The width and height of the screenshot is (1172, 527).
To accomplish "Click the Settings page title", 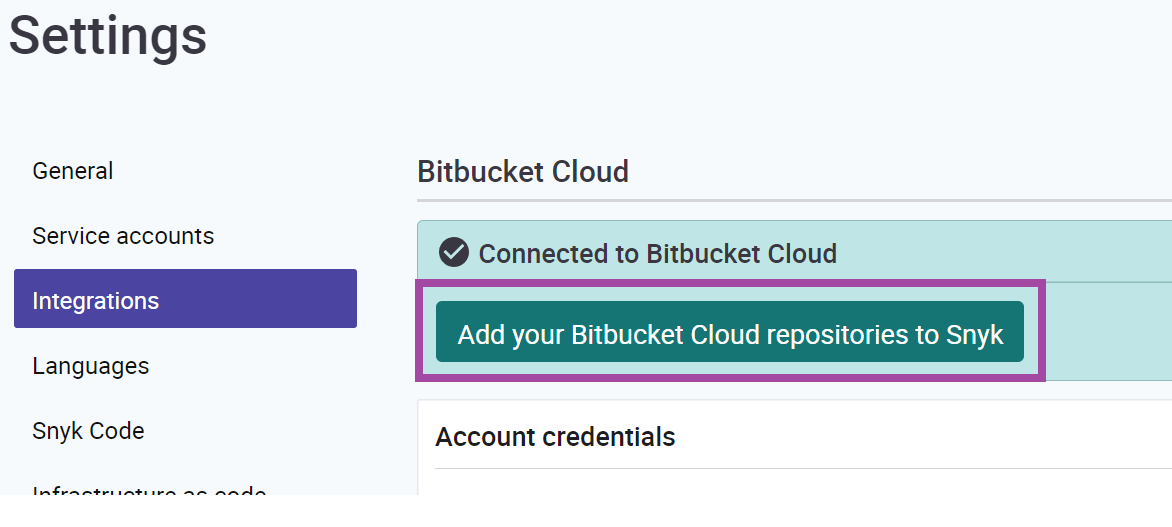I will [x=108, y=35].
